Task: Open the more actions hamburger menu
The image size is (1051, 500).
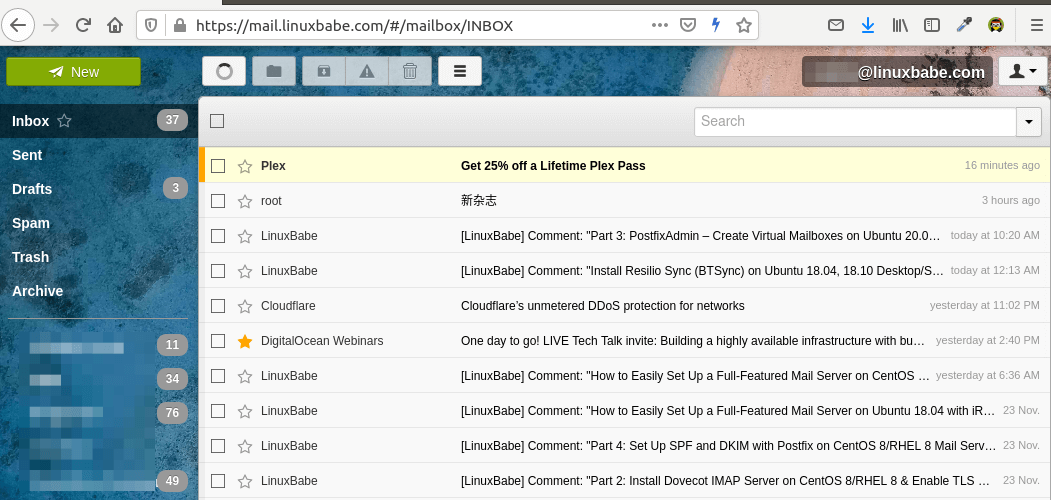Action: click(x=460, y=71)
